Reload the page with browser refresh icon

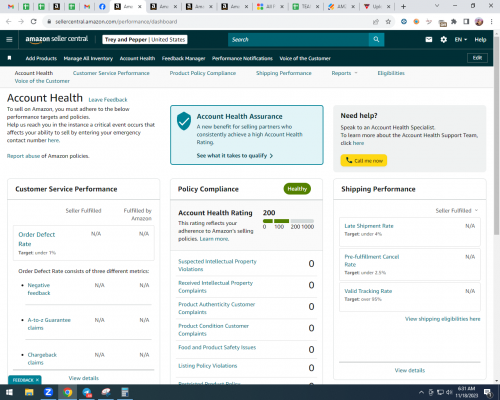(x=33, y=22)
